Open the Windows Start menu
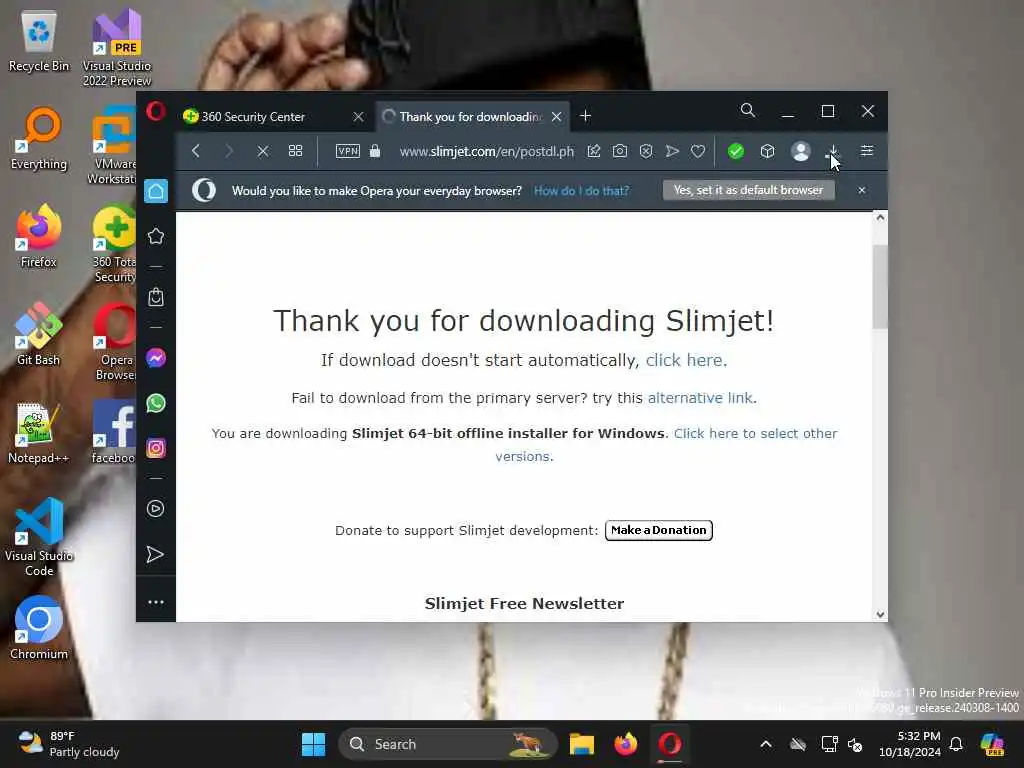Screen dimensions: 1024x768 [313, 744]
